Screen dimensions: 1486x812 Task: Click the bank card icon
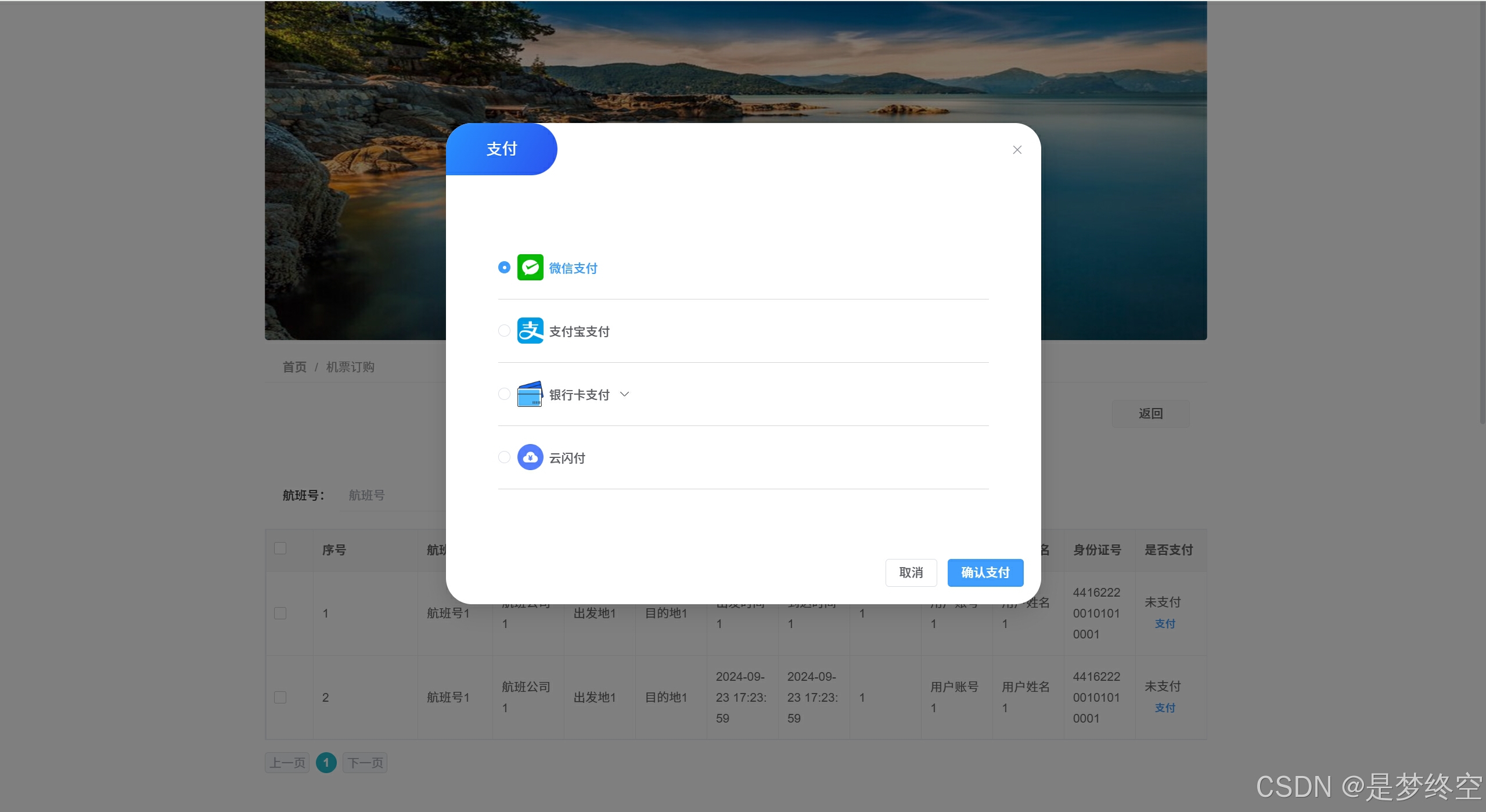click(530, 394)
